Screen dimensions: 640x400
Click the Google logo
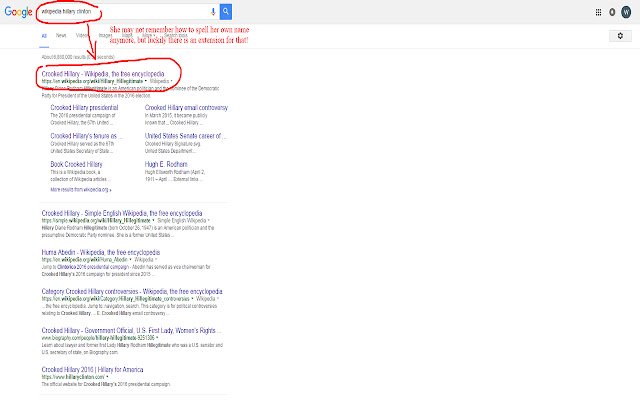(18, 12)
